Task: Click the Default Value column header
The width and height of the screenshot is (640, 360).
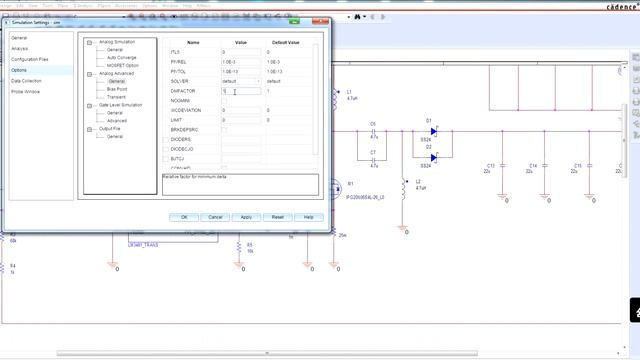Action: [285, 42]
